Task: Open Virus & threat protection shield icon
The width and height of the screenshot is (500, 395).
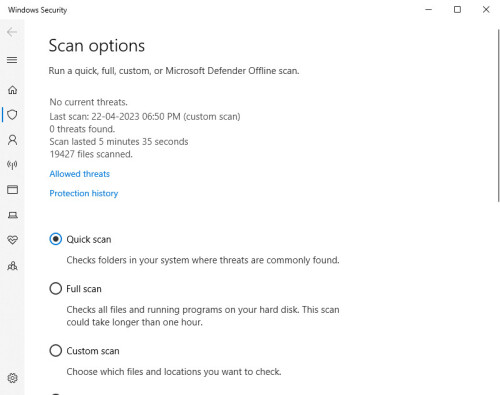Action: click(12, 115)
